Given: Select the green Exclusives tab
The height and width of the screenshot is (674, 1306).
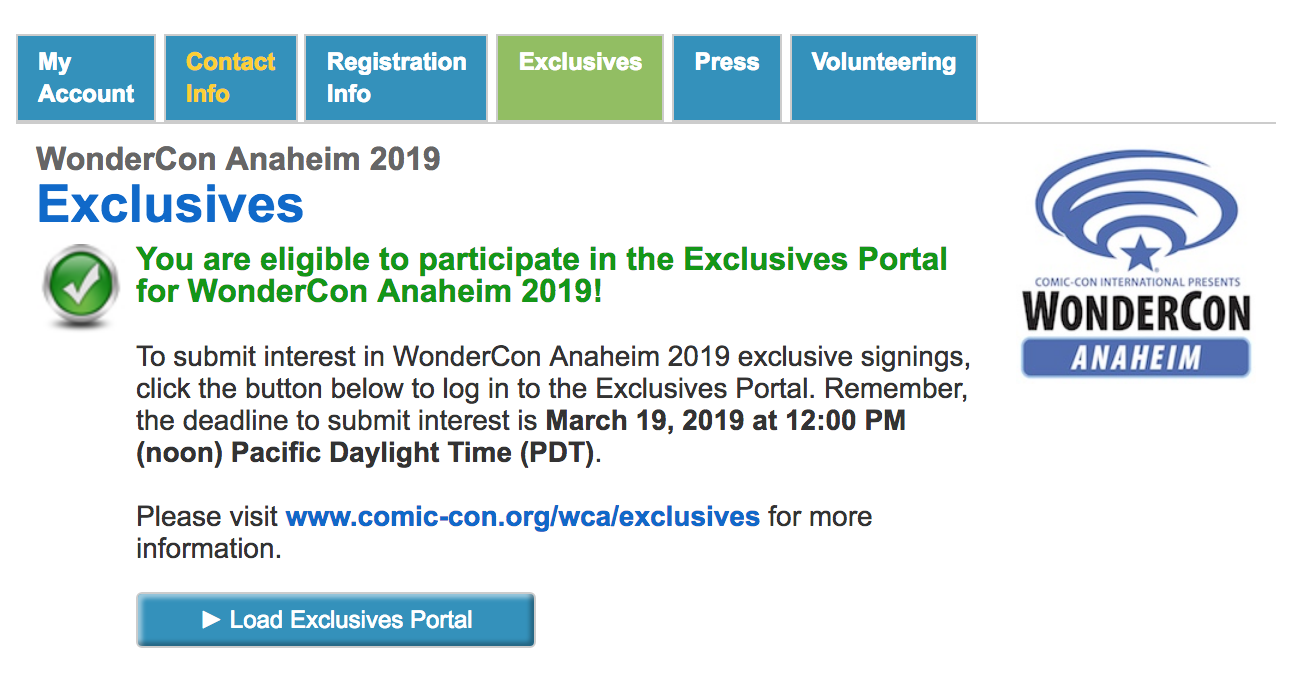Looking at the screenshot, I should click(x=580, y=78).
